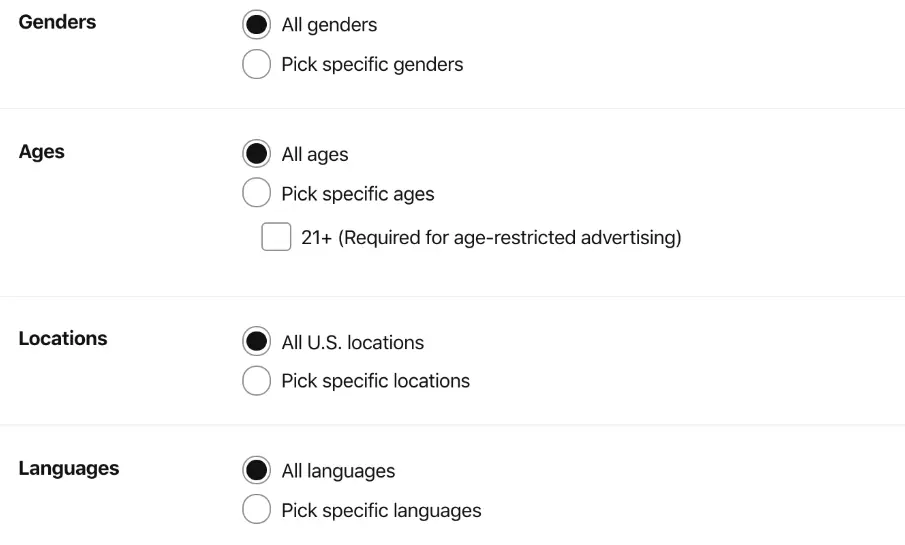Enable the 21+ age-restricted advertising checkbox

point(276,237)
